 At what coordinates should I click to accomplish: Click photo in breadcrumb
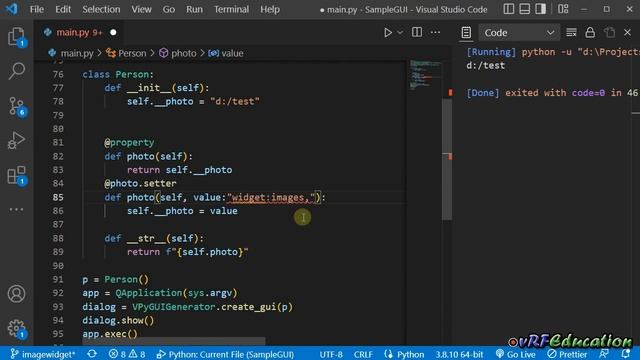pos(184,53)
